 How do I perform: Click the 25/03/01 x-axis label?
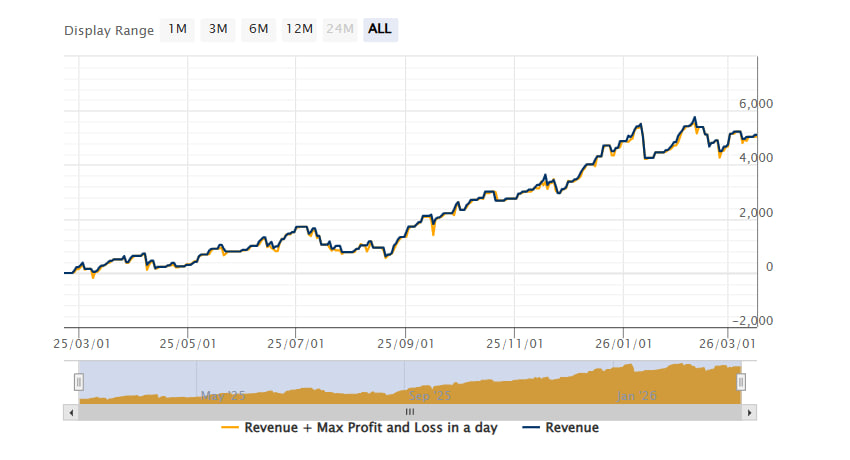81,344
